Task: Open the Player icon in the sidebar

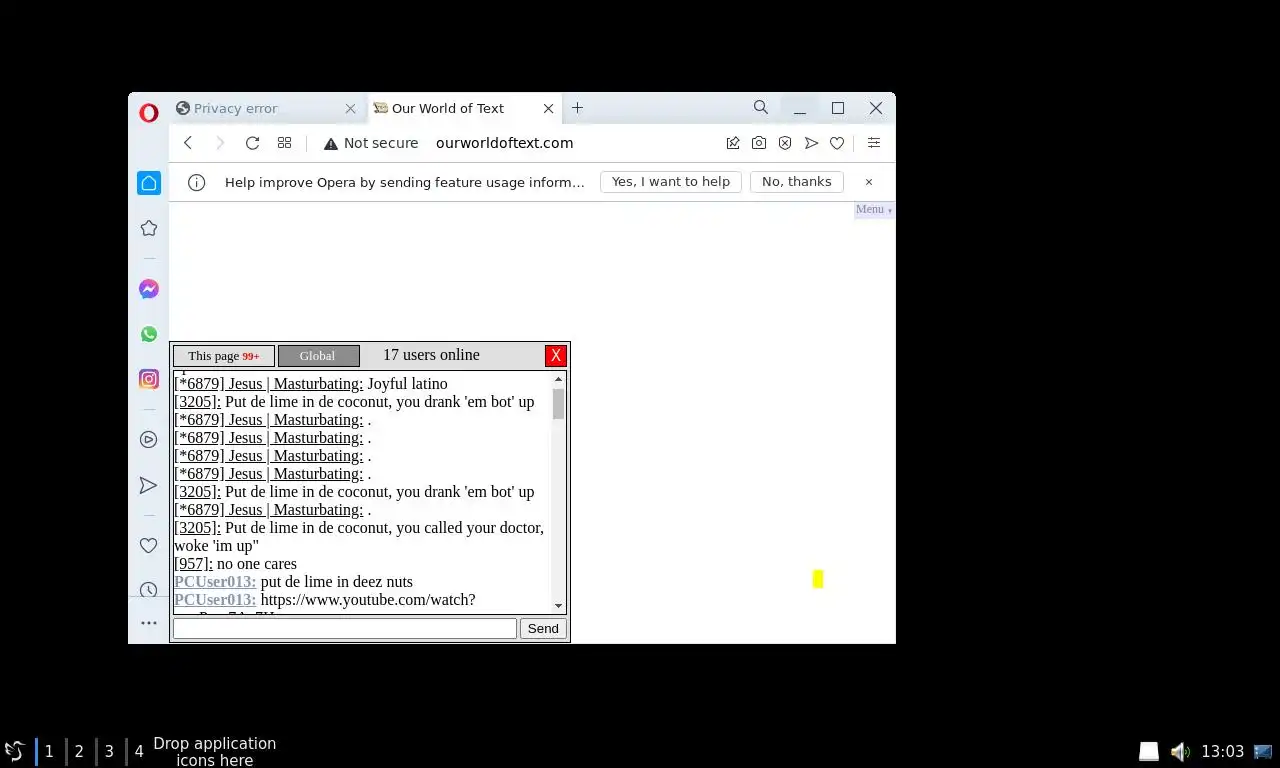Action: click(149, 439)
